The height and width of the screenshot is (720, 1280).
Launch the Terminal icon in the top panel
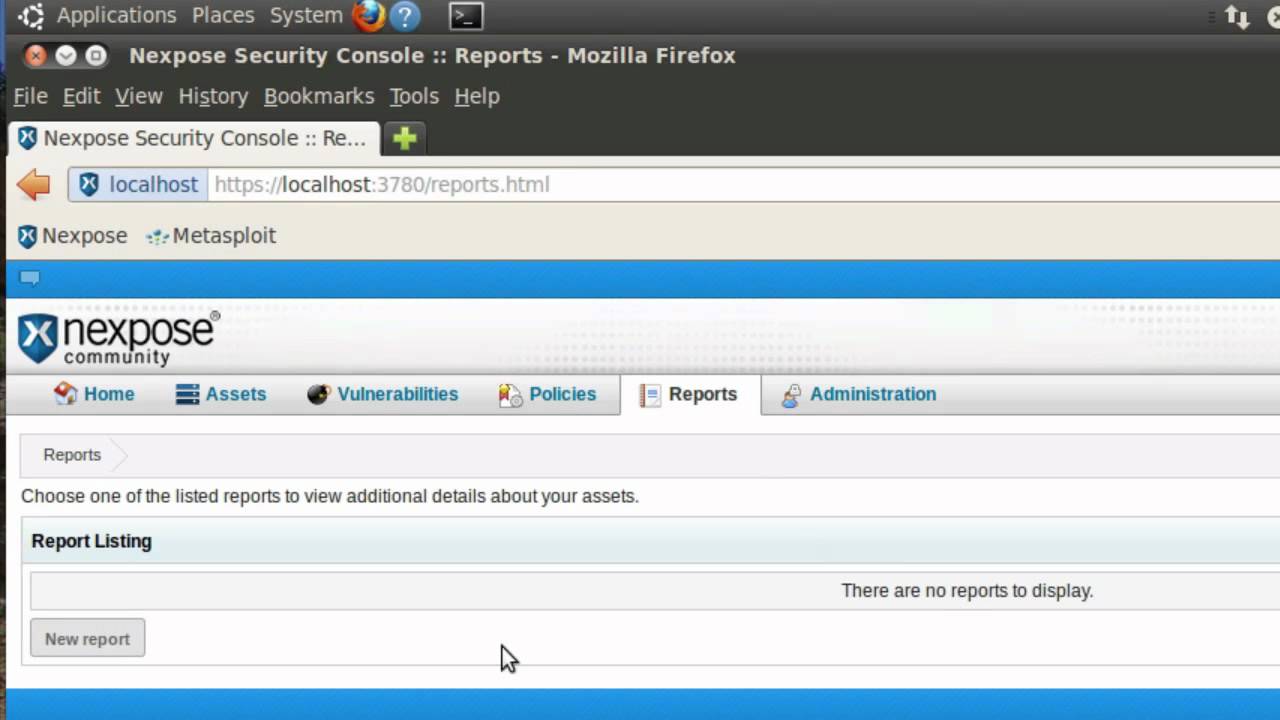[466, 16]
